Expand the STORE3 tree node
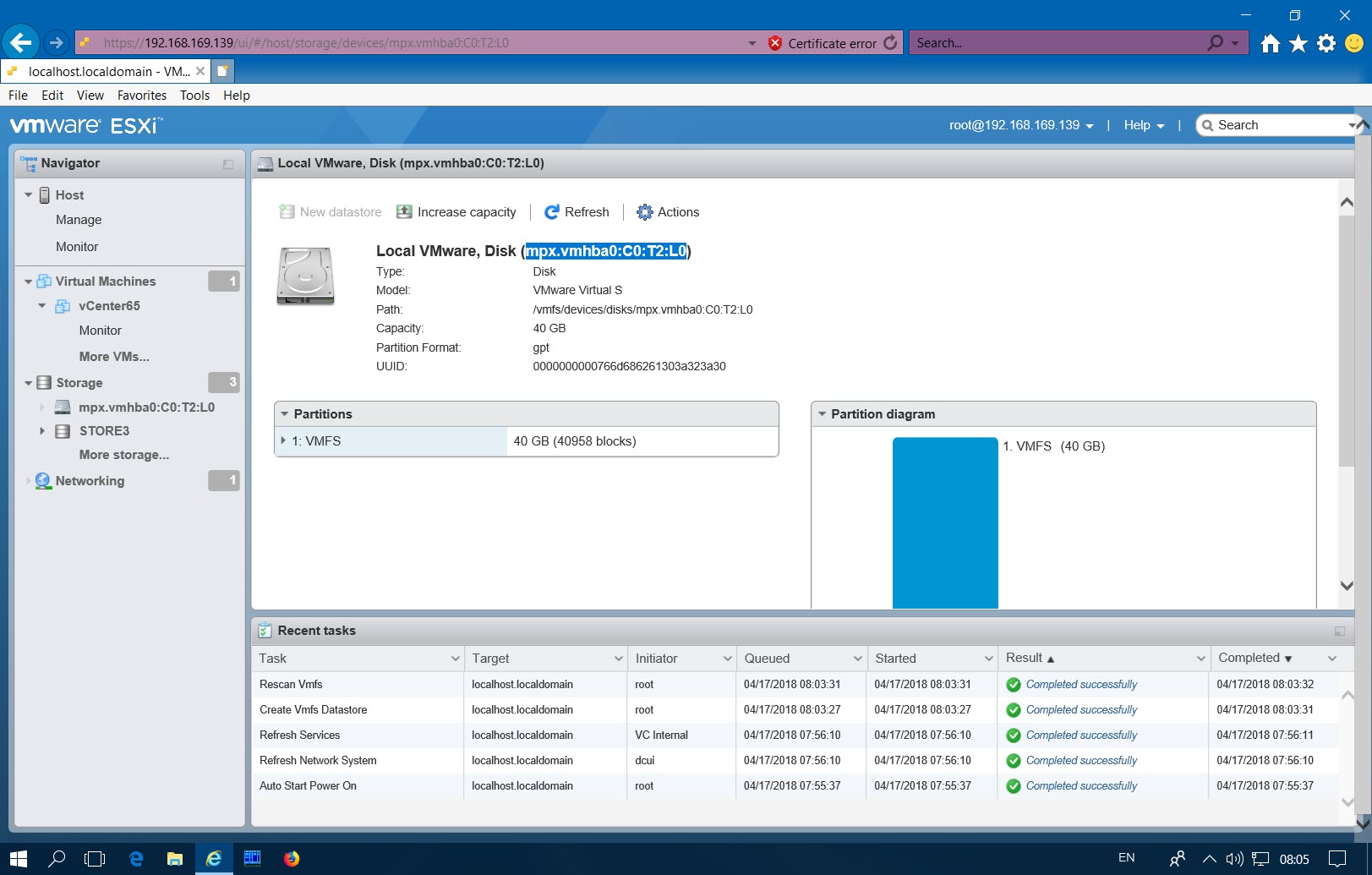The height and width of the screenshot is (875, 1372). 42,431
